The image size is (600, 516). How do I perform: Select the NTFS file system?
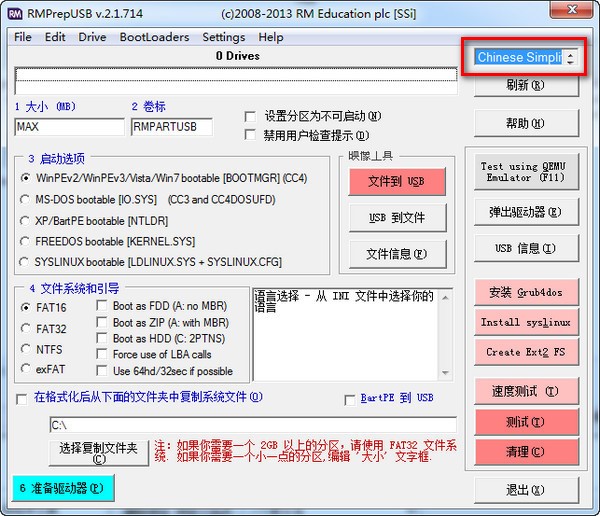[26, 349]
